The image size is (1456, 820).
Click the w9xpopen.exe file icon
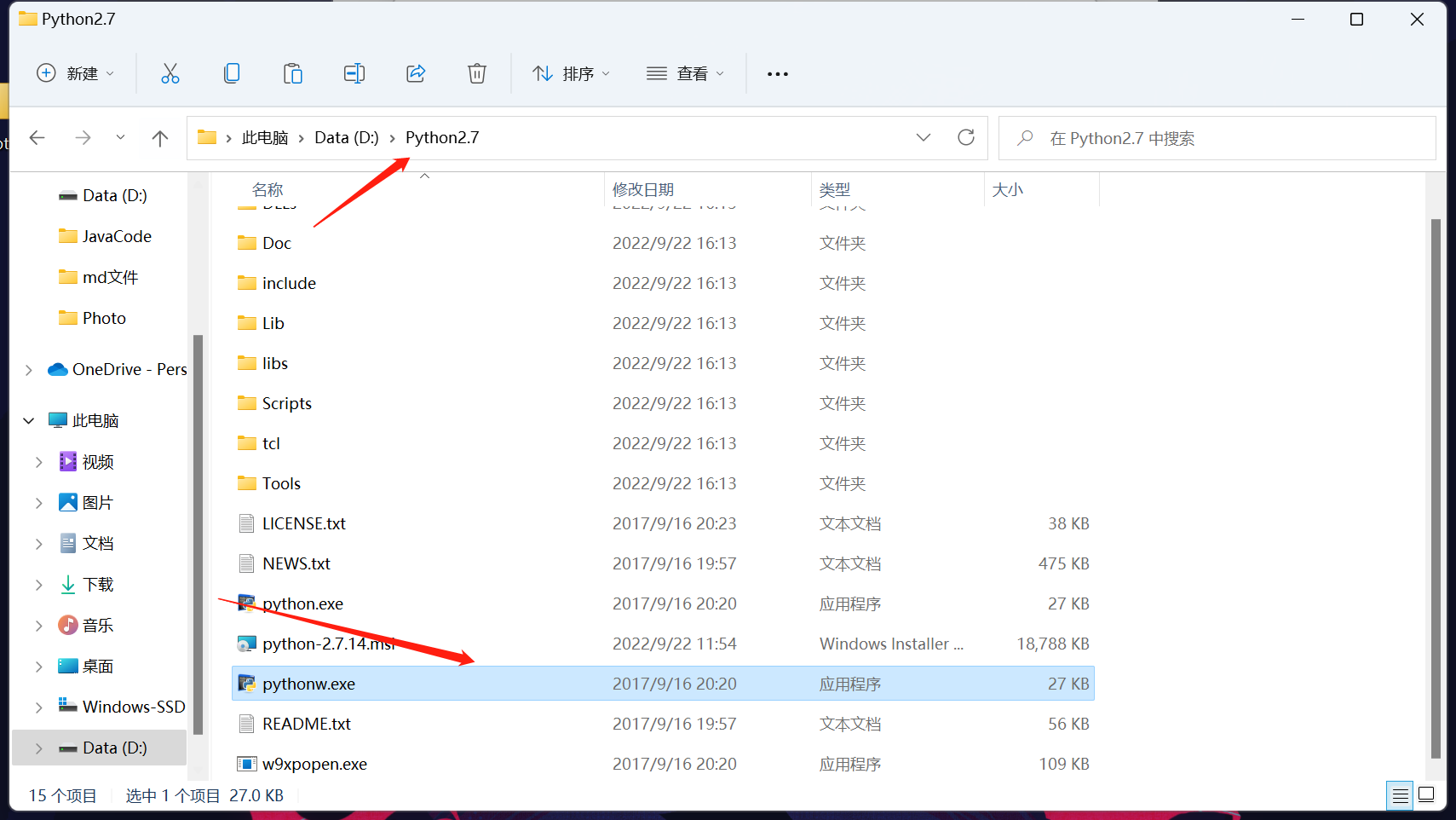point(246,764)
